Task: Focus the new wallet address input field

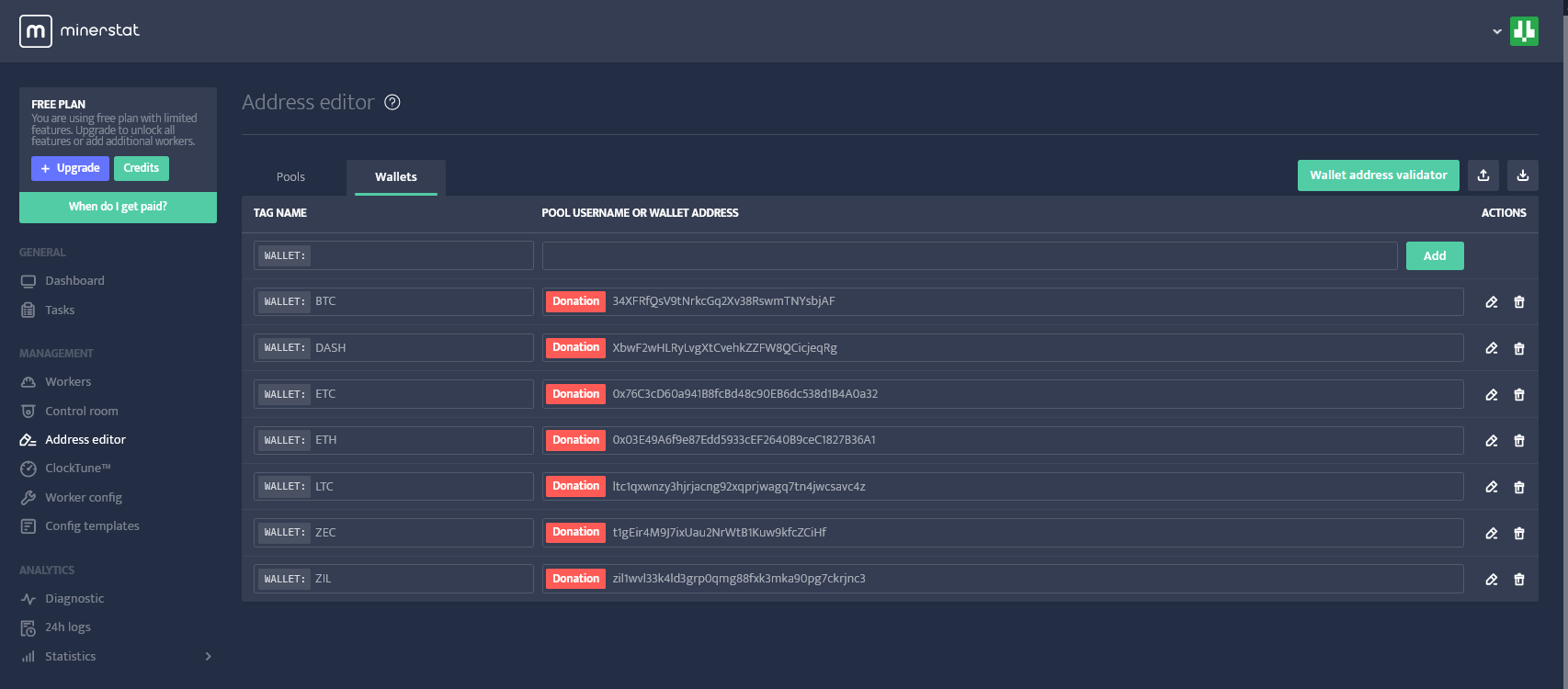Action: [x=970, y=255]
